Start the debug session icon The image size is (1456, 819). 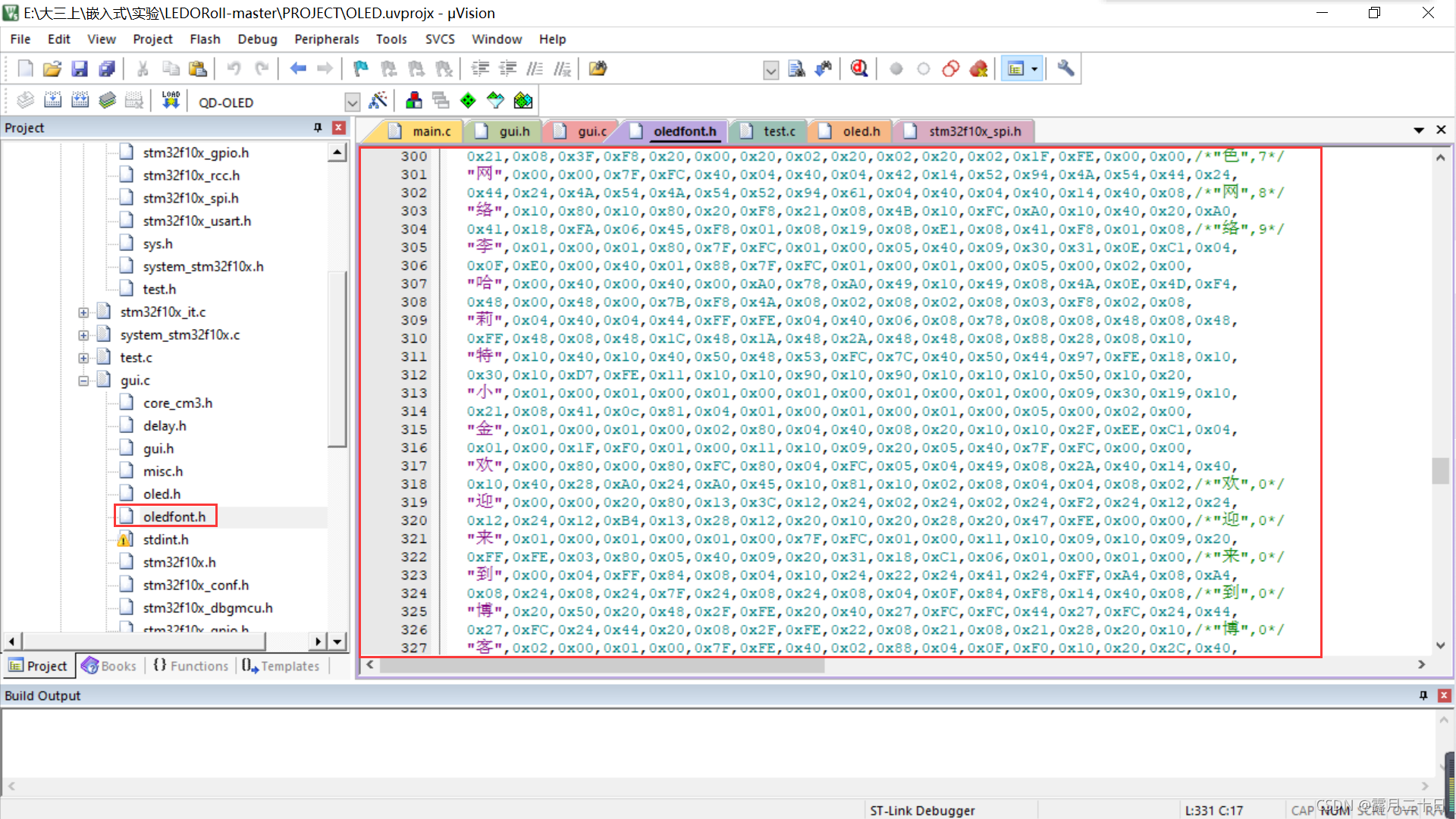(859, 69)
